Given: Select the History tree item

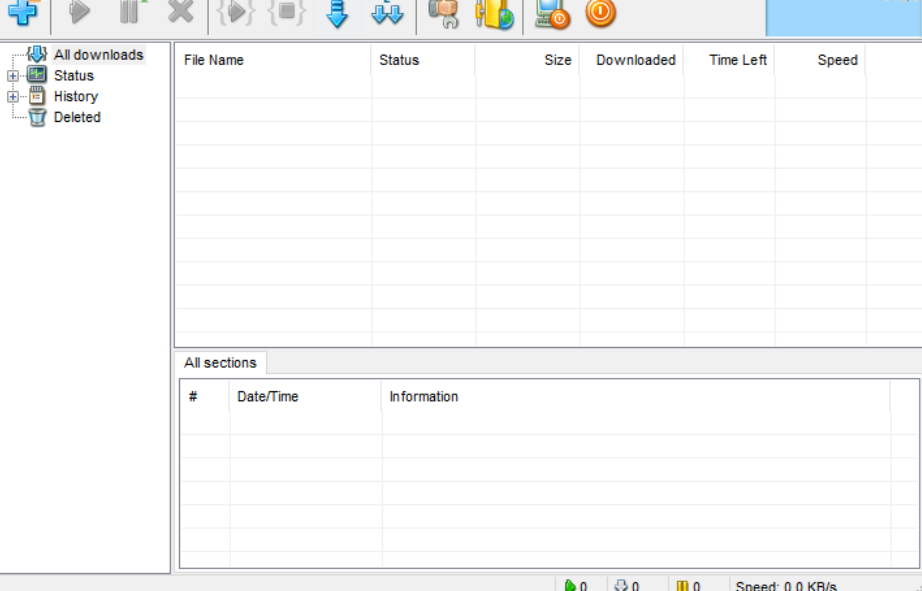Looking at the screenshot, I should click(x=76, y=96).
